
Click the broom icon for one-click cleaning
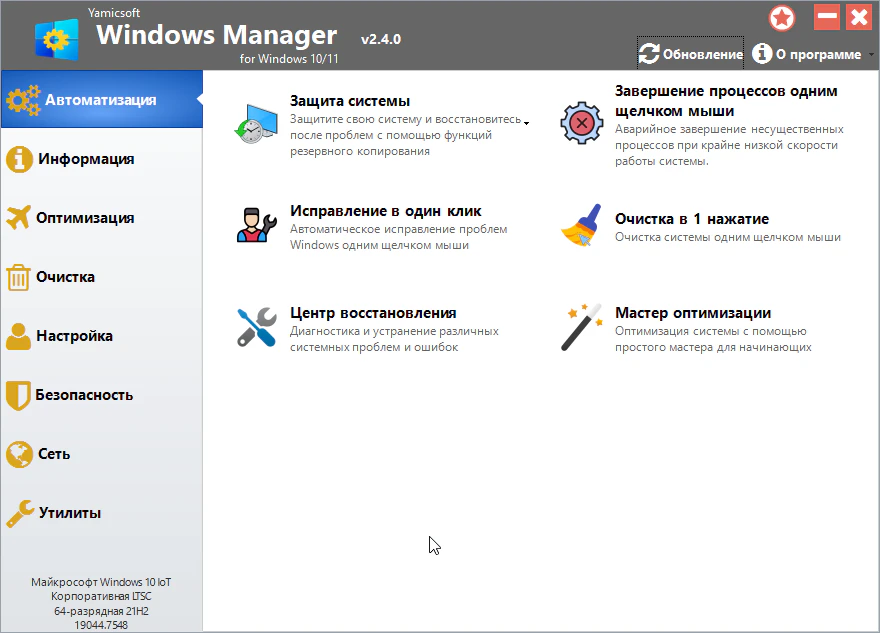pos(581,225)
